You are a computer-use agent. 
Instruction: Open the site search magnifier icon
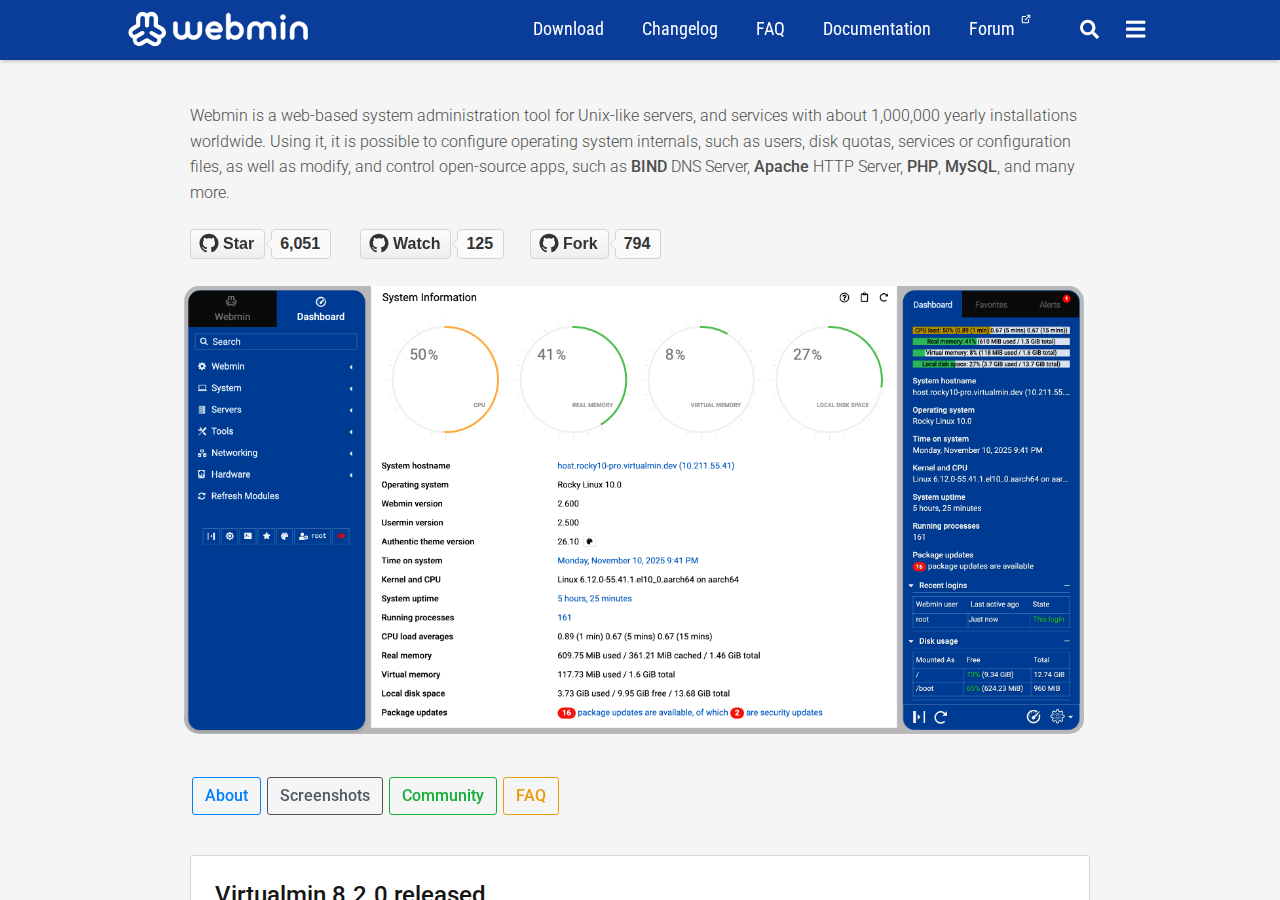(x=1089, y=29)
